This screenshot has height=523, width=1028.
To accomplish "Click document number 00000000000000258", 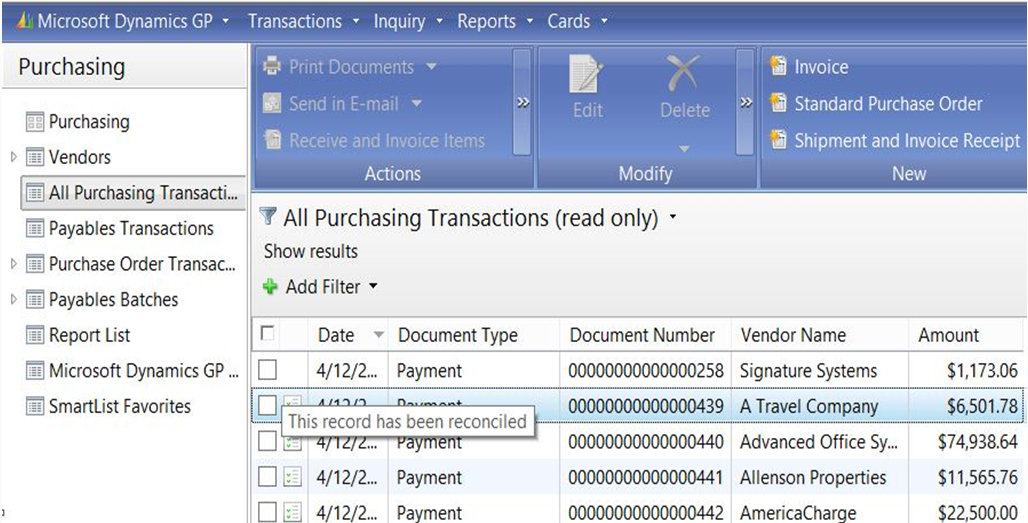I will [646, 371].
